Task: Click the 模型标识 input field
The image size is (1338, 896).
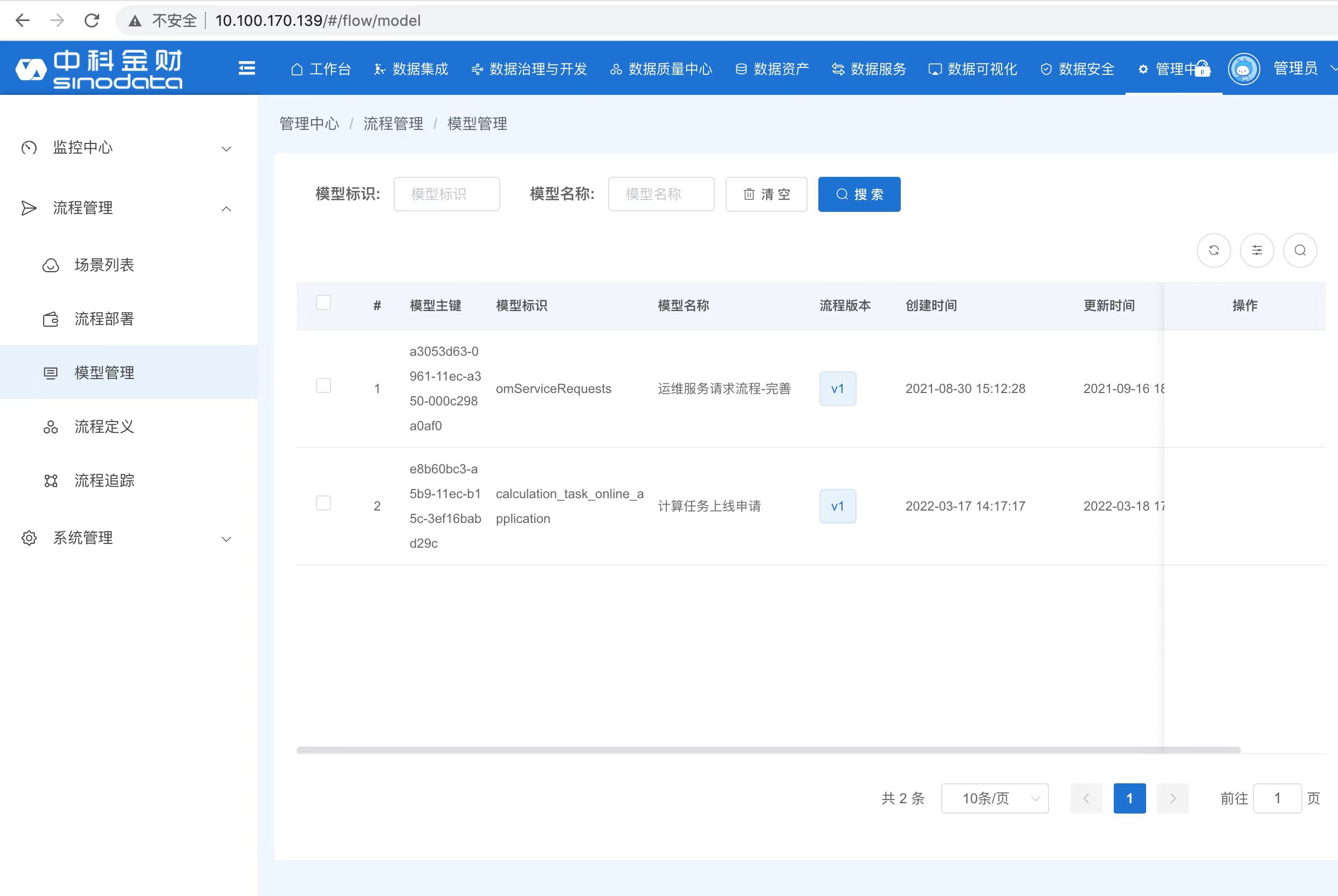Action: coord(447,194)
